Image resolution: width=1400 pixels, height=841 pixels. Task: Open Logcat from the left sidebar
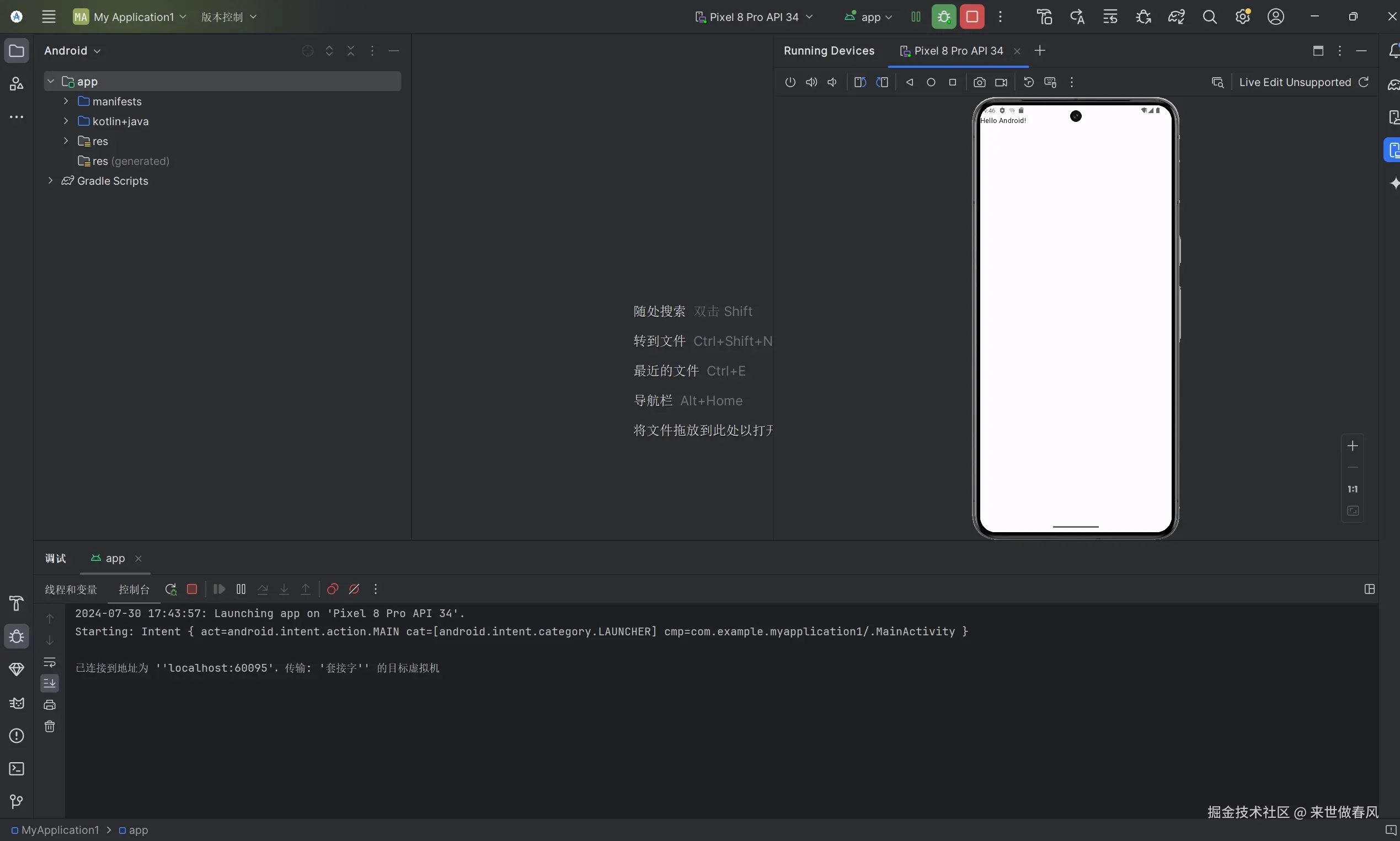click(x=17, y=703)
